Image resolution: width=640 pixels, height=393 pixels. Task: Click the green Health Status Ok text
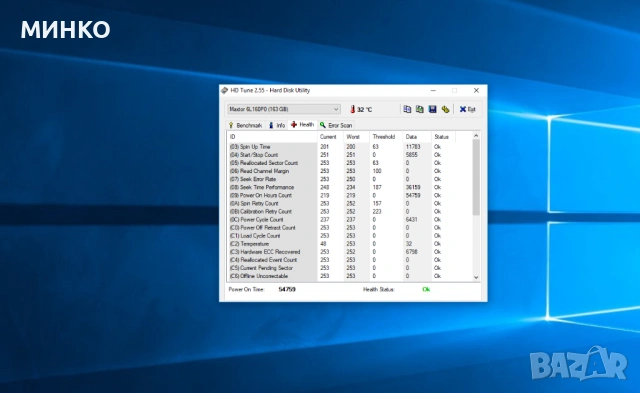[426, 289]
